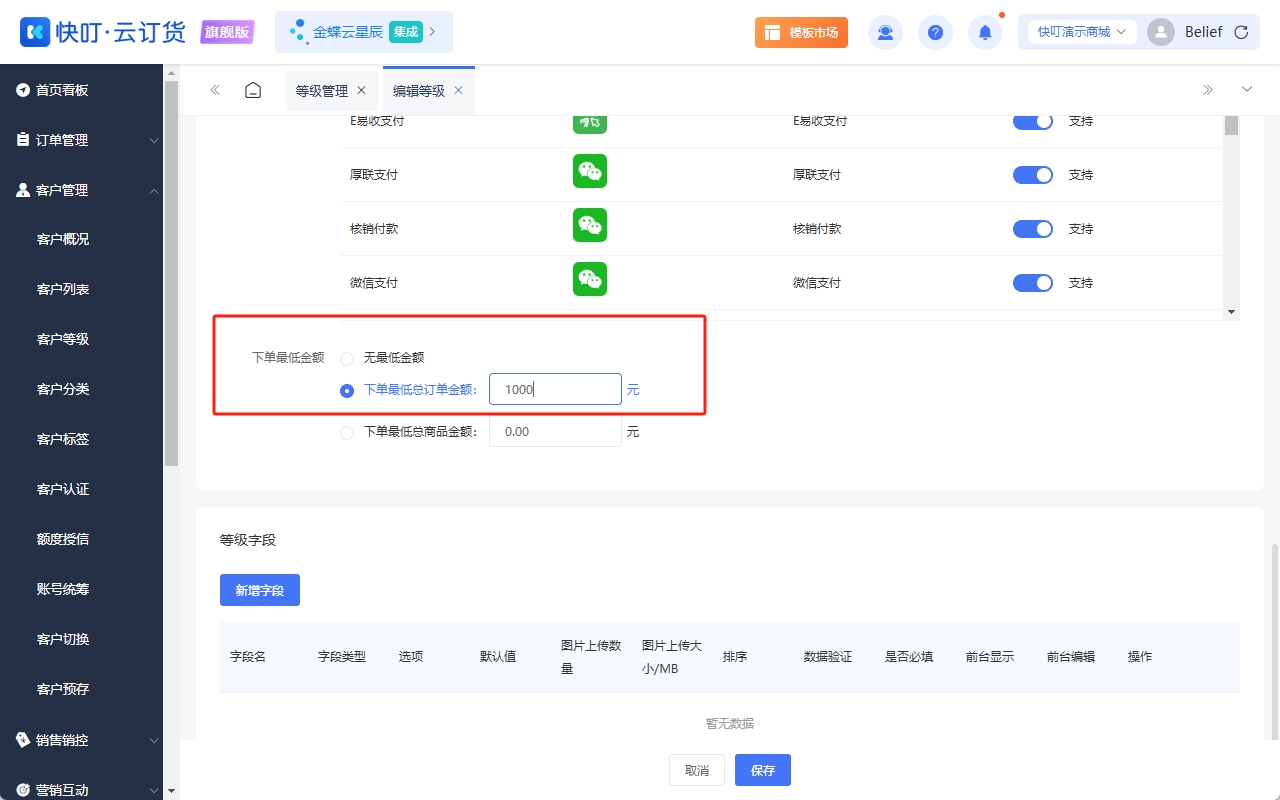
Task: Close the 等级管理 tab
Action: pos(362,90)
